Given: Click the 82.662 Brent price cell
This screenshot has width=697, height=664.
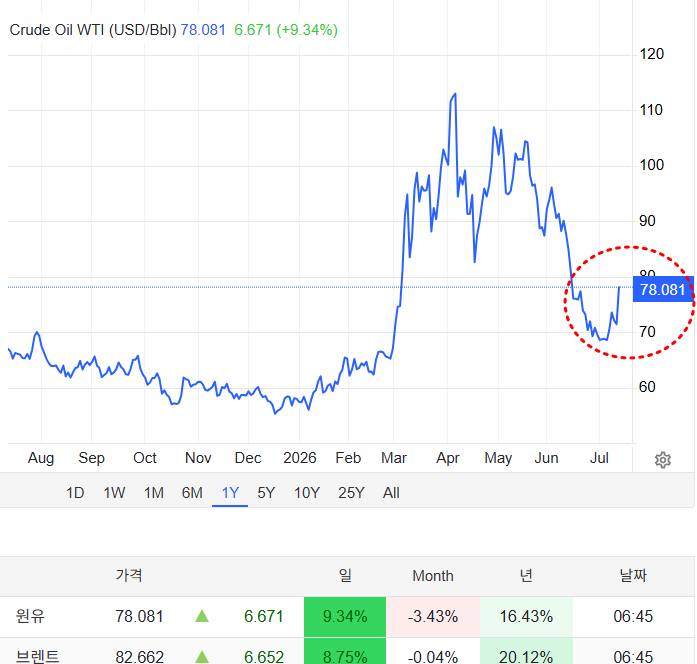Looking at the screenshot, I should coord(140,656).
